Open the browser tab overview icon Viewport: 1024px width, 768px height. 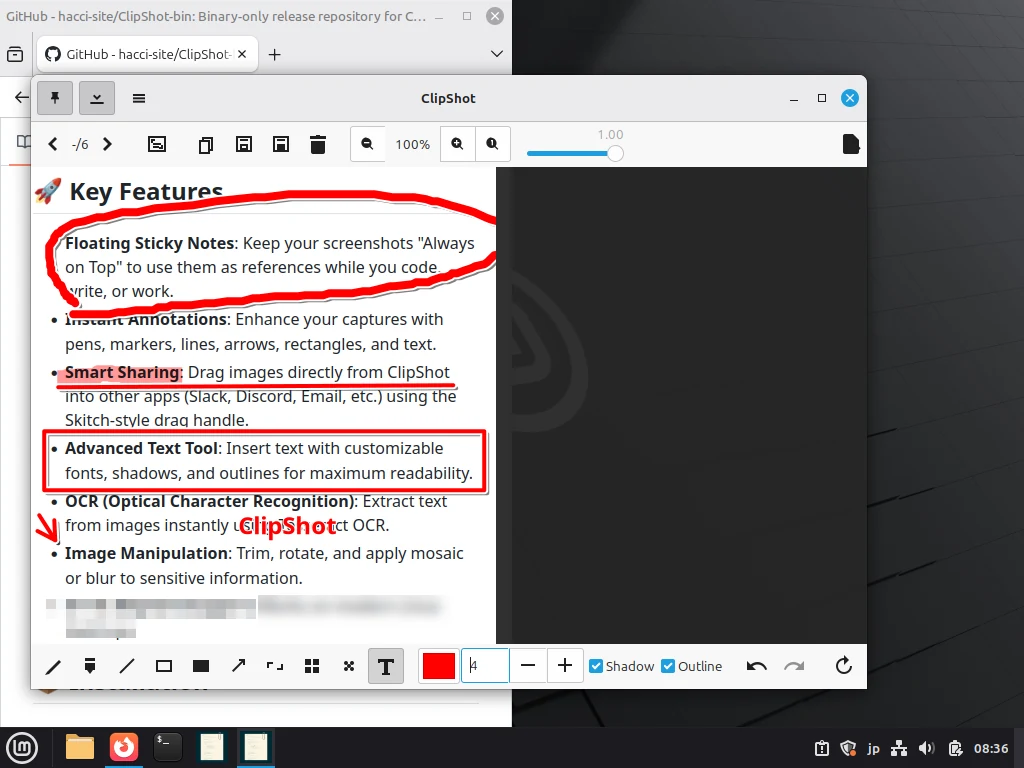pyautogui.click(x=15, y=54)
